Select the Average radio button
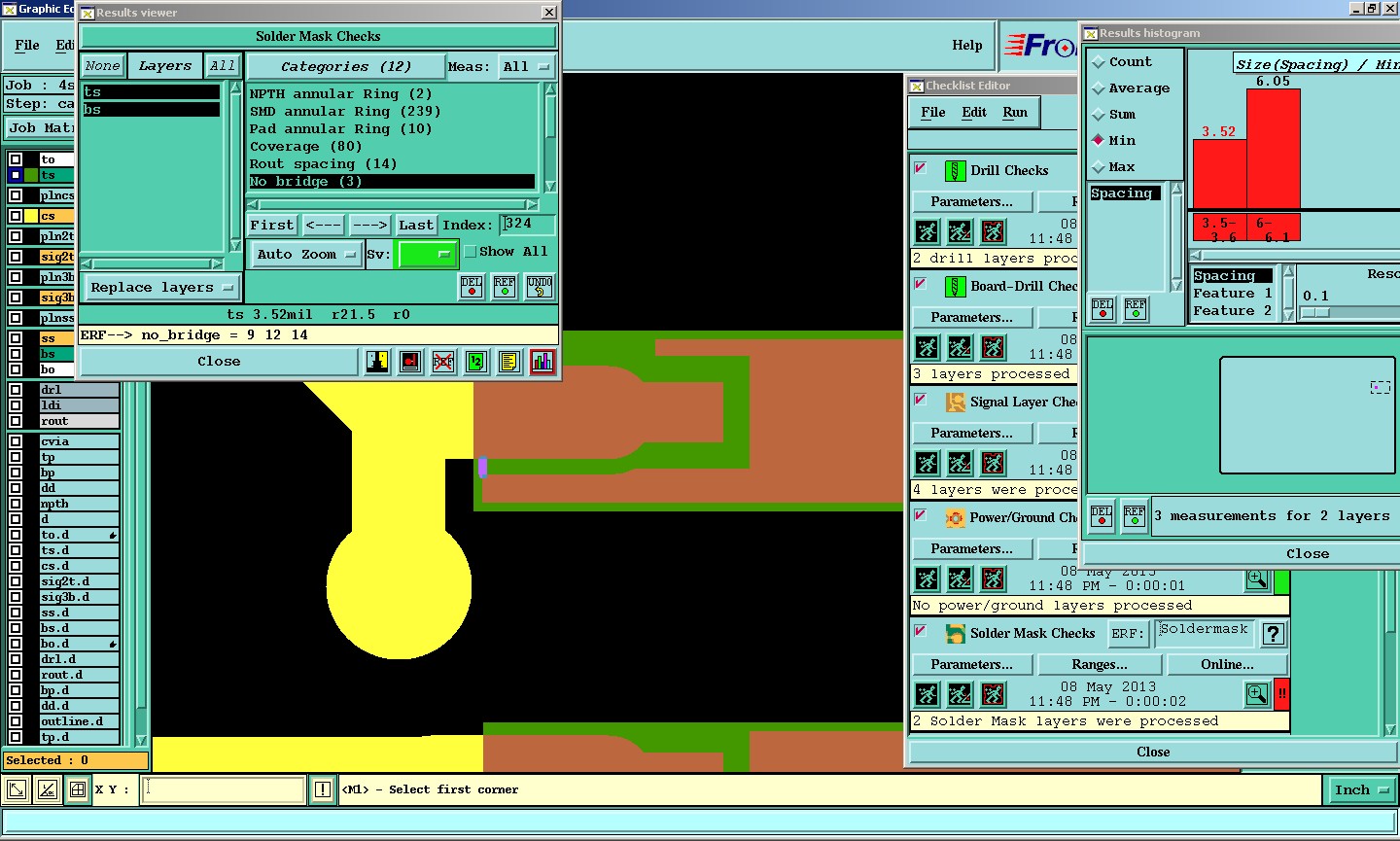This screenshot has height=841, width=1400. (x=1099, y=88)
